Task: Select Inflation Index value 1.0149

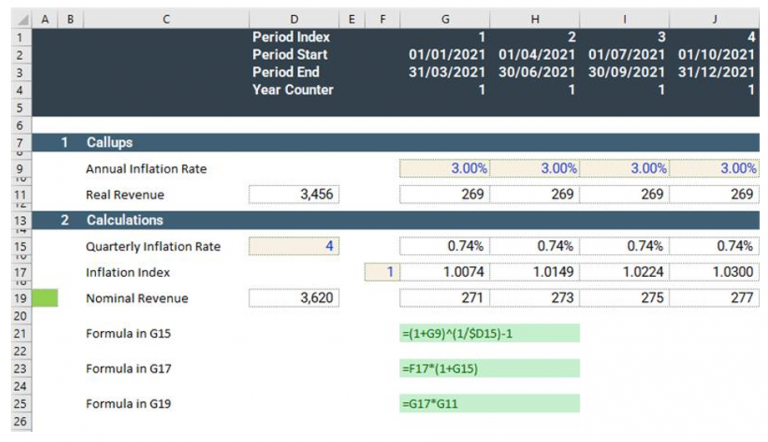Action: pos(535,272)
